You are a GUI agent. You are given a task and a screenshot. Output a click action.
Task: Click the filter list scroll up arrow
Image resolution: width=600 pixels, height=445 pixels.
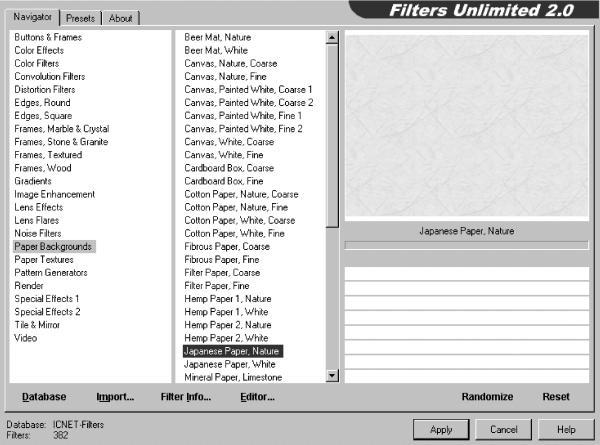point(332,37)
